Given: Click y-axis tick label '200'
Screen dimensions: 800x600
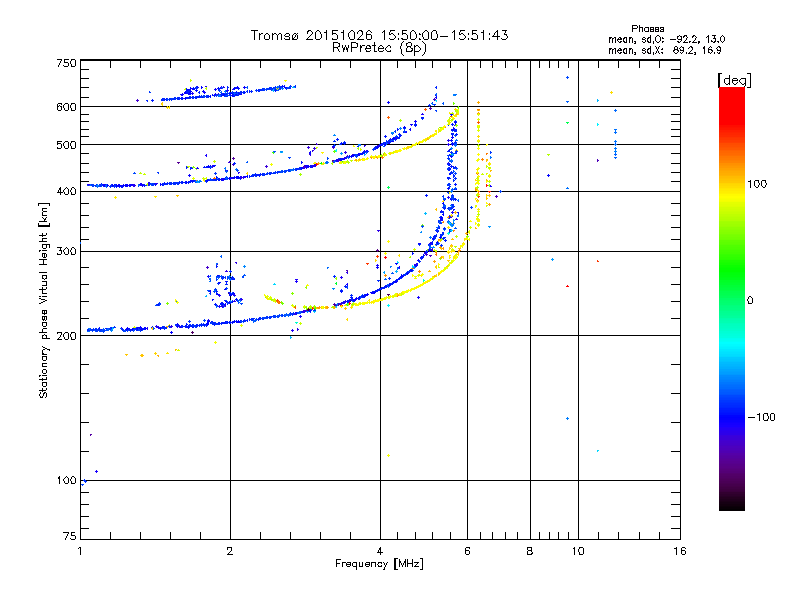Looking at the screenshot, I should (x=66, y=336).
